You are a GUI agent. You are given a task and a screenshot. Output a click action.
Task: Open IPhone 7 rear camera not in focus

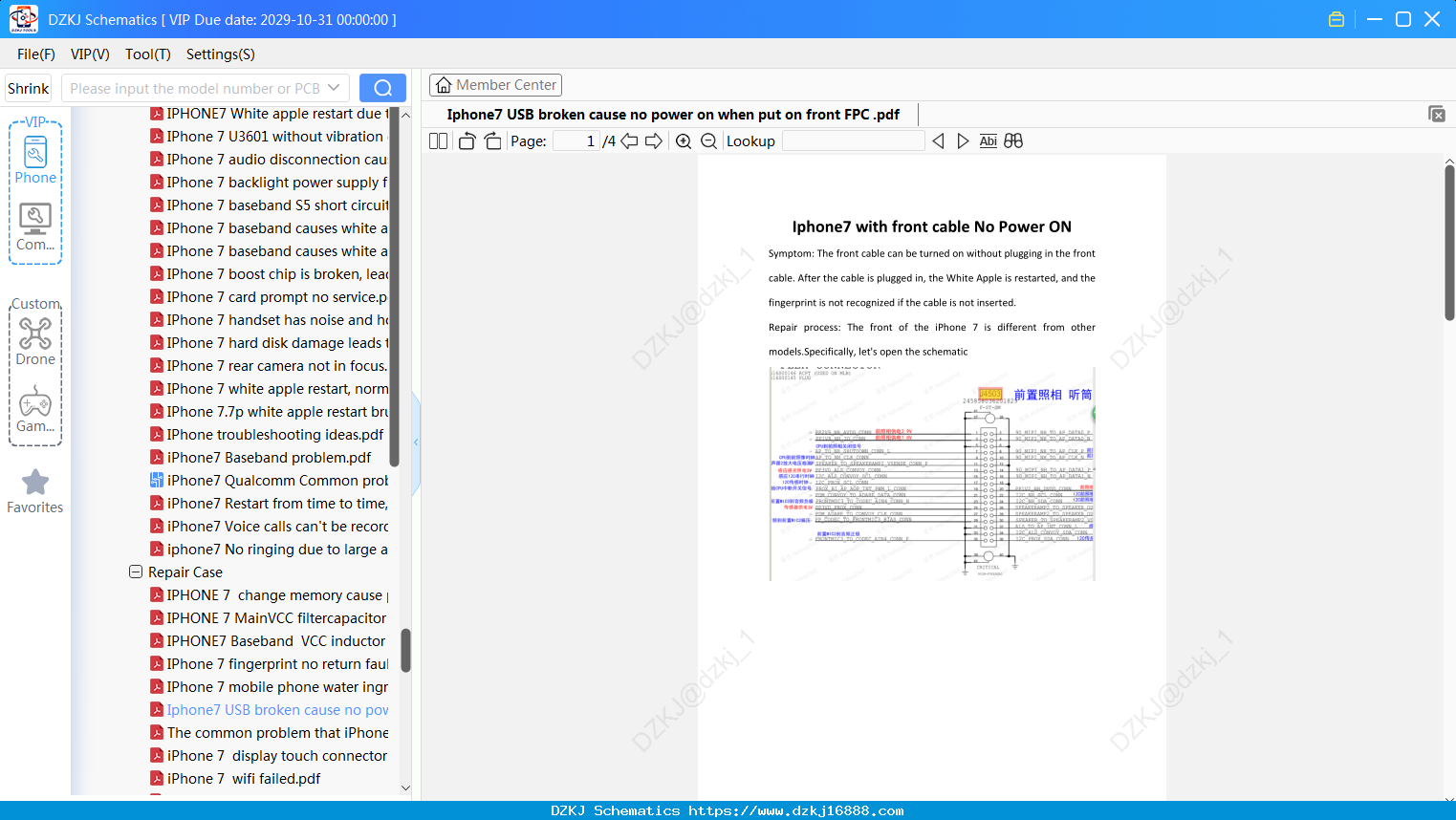[277, 366]
